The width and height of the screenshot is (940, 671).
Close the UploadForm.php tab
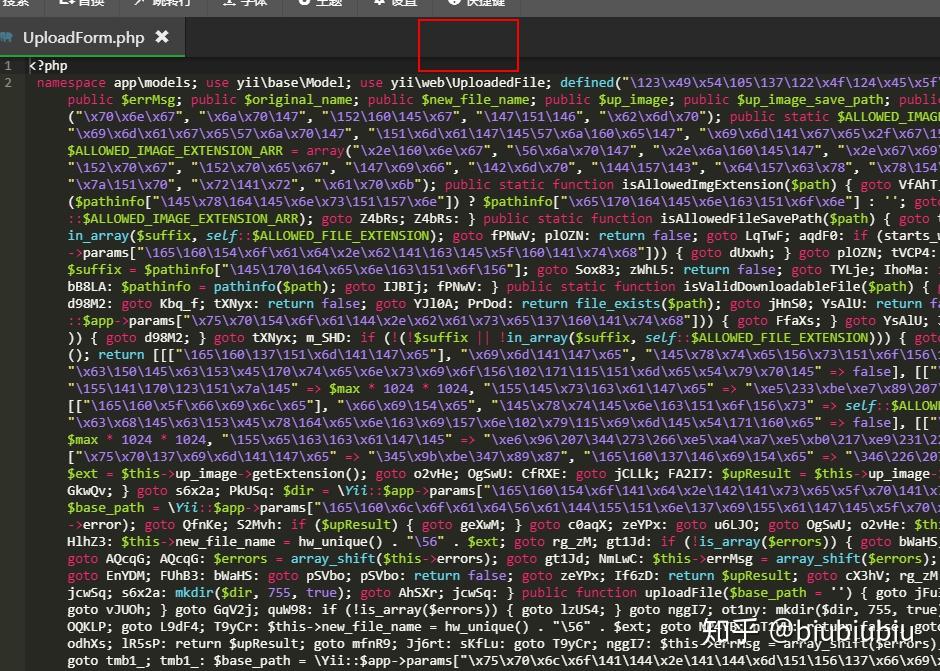(x=162, y=37)
